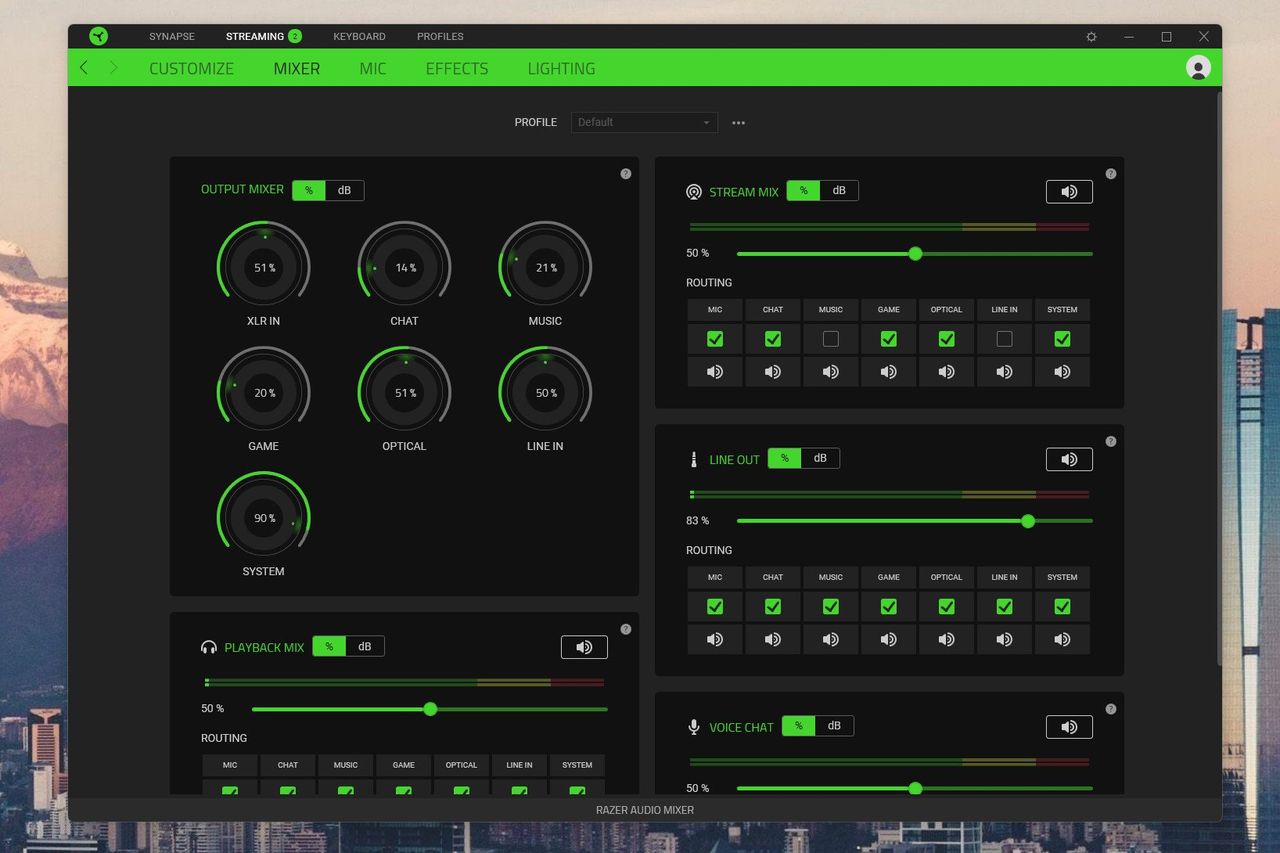Mute LINE IN in Stream Mix routing
Screen dimensions: 1280x853
coord(1005,372)
